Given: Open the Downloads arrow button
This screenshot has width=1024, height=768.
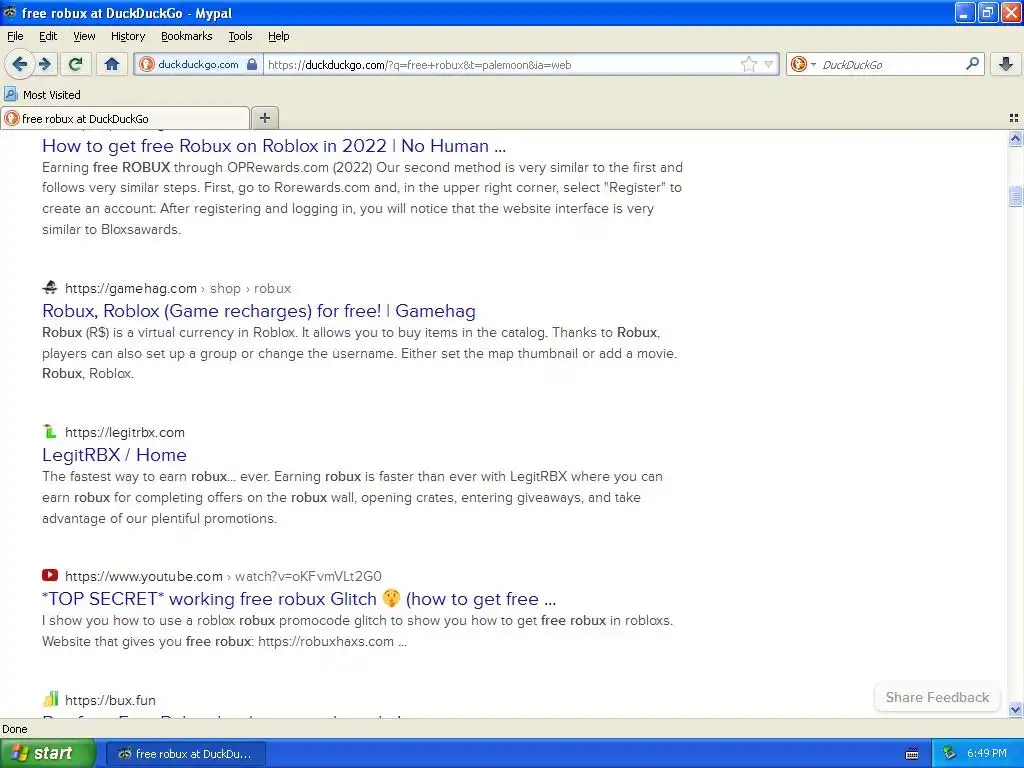Looking at the screenshot, I should [x=1006, y=64].
